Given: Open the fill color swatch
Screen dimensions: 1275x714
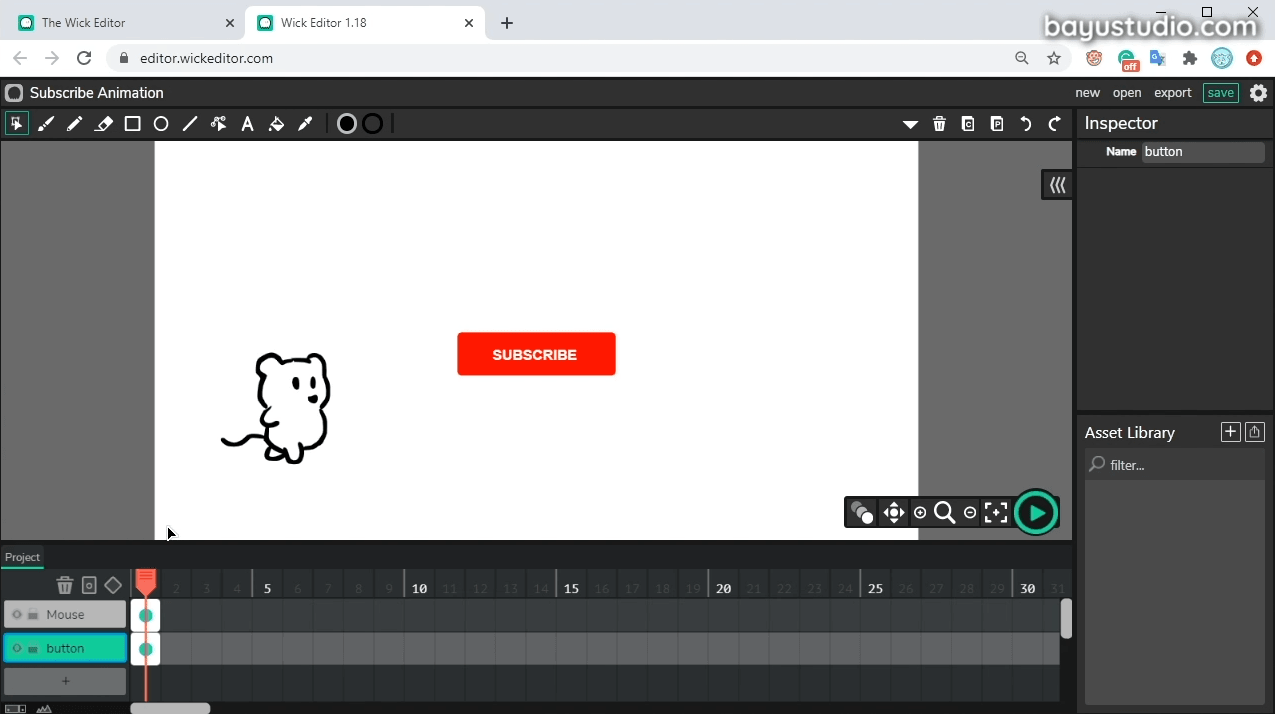Looking at the screenshot, I should point(347,124).
